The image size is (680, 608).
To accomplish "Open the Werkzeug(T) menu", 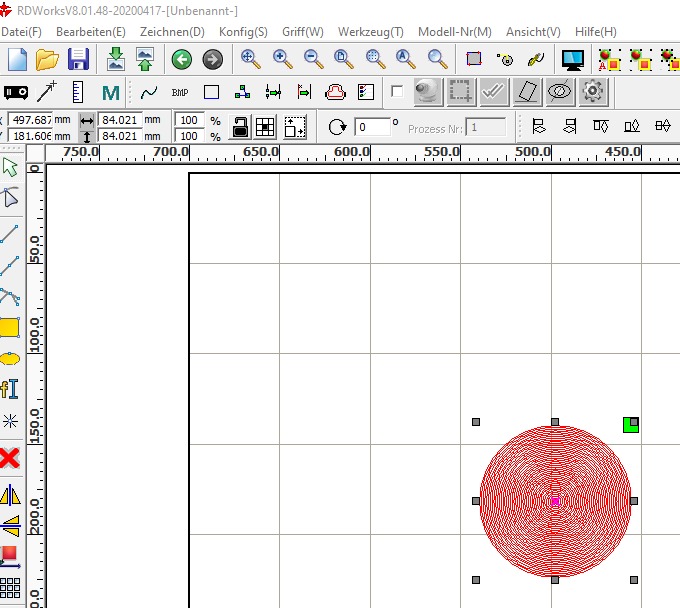I will pyautogui.click(x=371, y=32).
